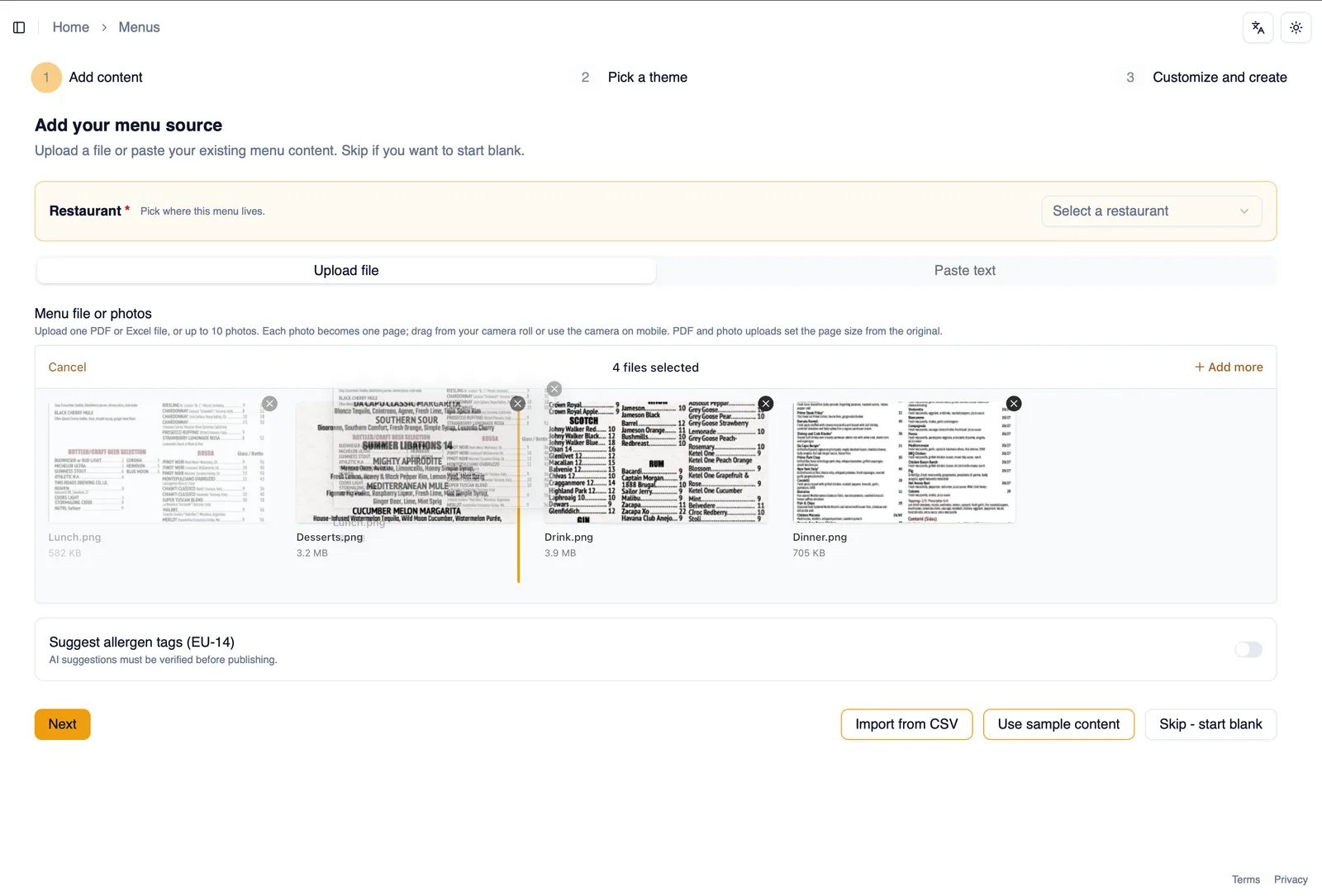This screenshot has height=896, width=1322.
Task: Enable Suggest allergen tags toggle
Action: point(1248,650)
